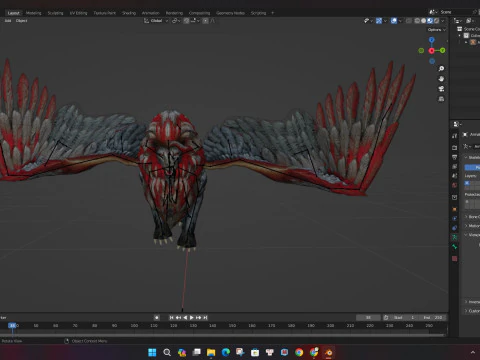Open the overlays options dropdown arrow
The image size is (480, 360).
pos(400,21)
